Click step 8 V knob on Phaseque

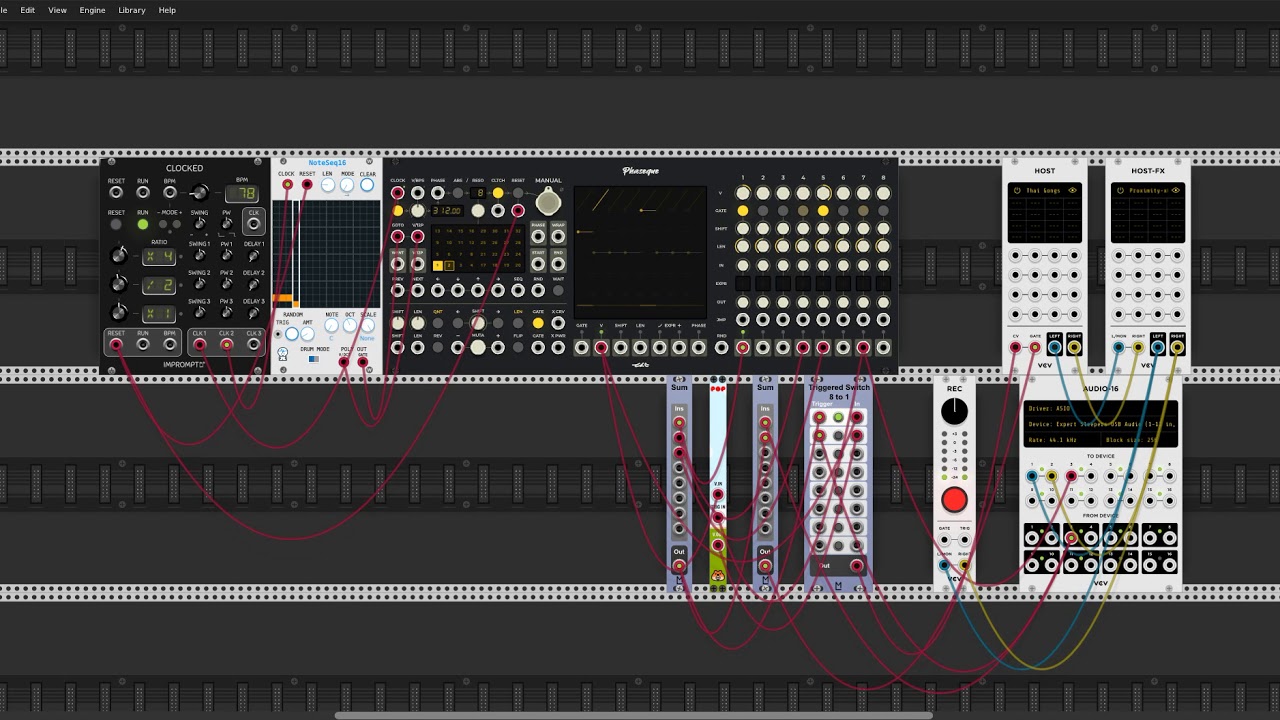tap(883, 193)
